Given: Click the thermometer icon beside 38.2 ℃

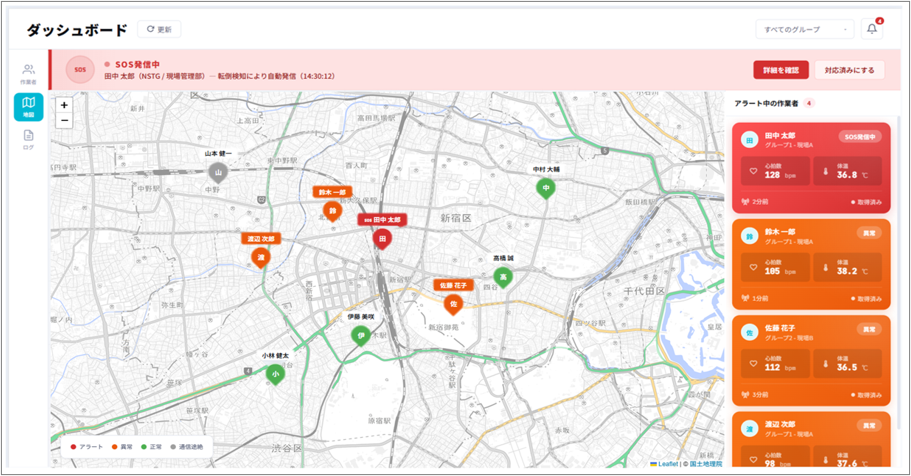Looking at the screenshot, I should pyautogui.click(x=825, y=268).
